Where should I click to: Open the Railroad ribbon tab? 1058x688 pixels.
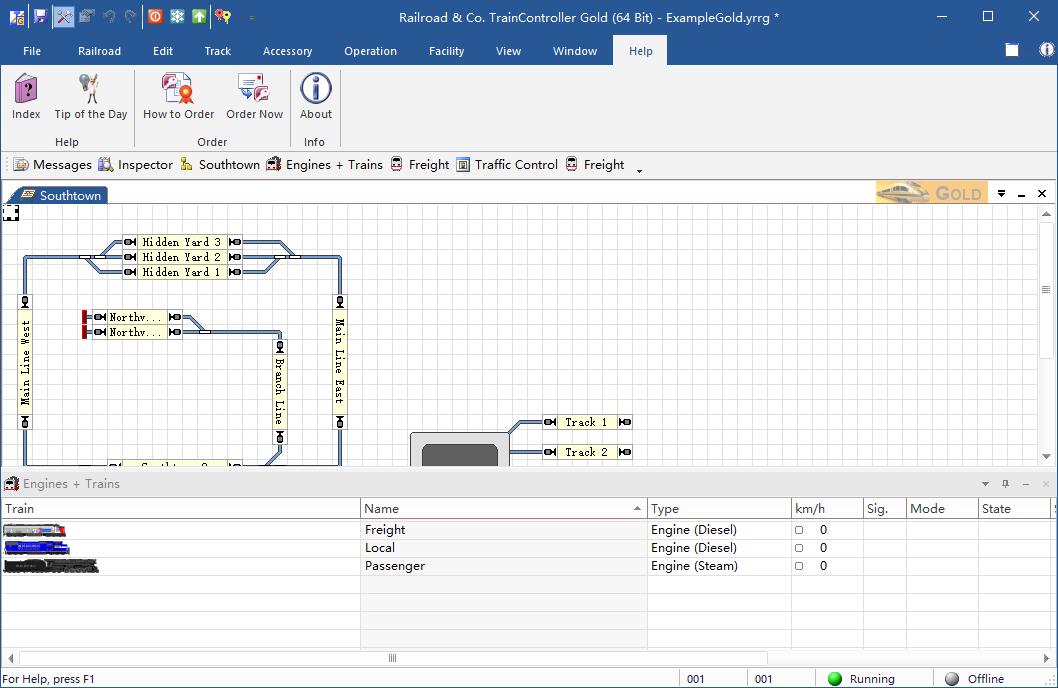99,51
